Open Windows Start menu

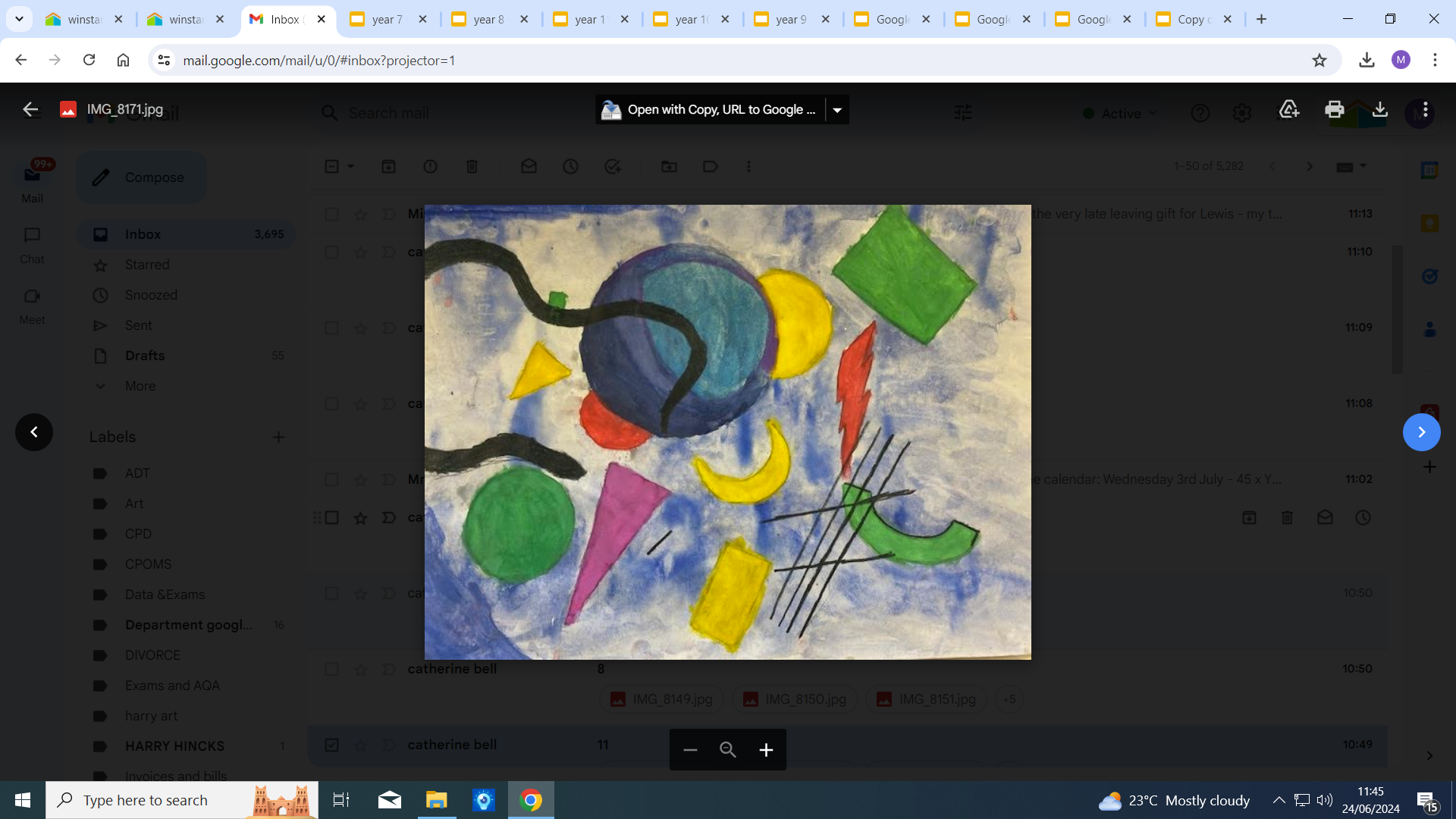click(x=23, y=800)
